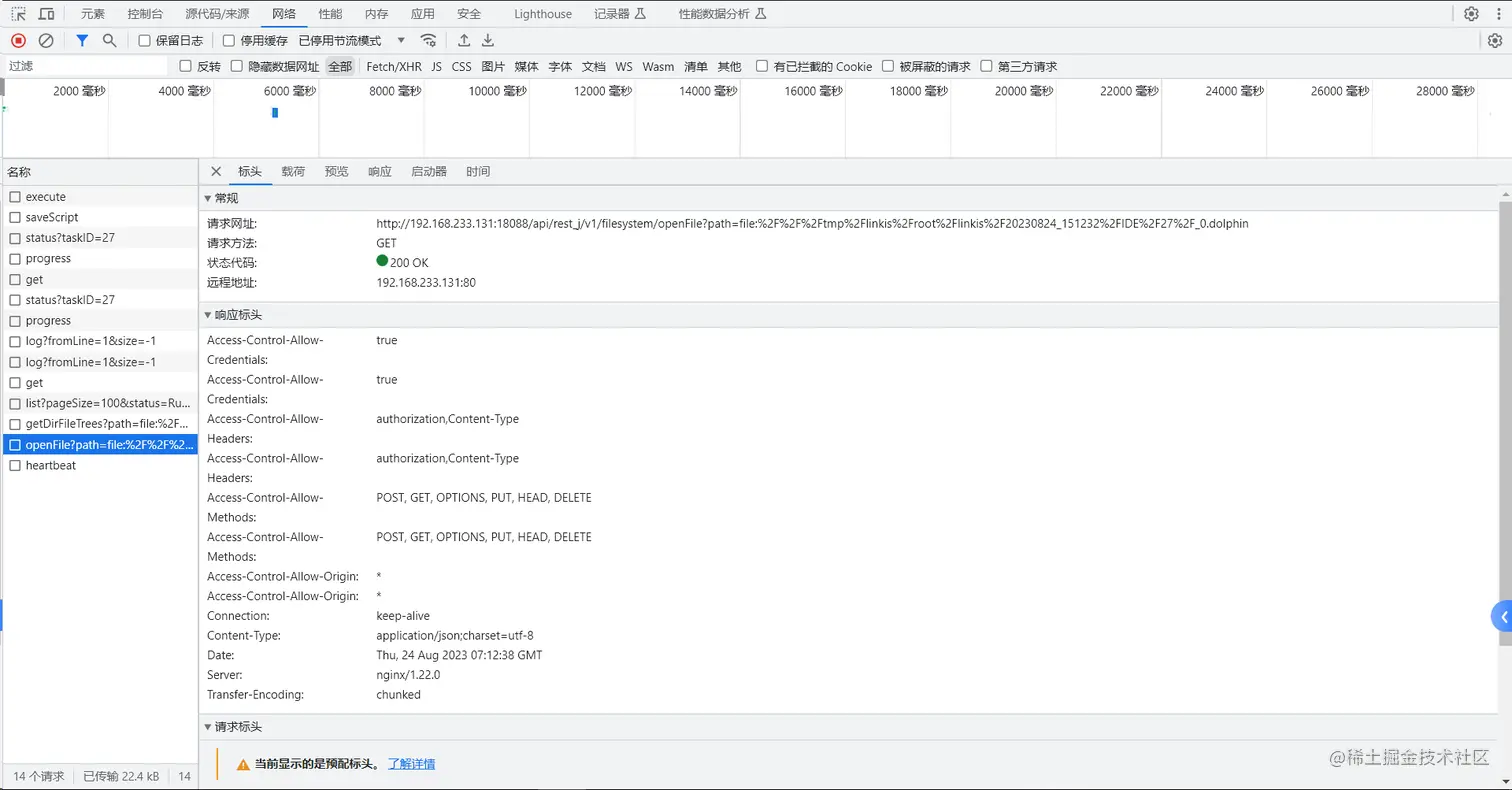Toggle the 停用缓存 checkbox
The height and width of the screenshot is (790, 1512).
[229, 41]
